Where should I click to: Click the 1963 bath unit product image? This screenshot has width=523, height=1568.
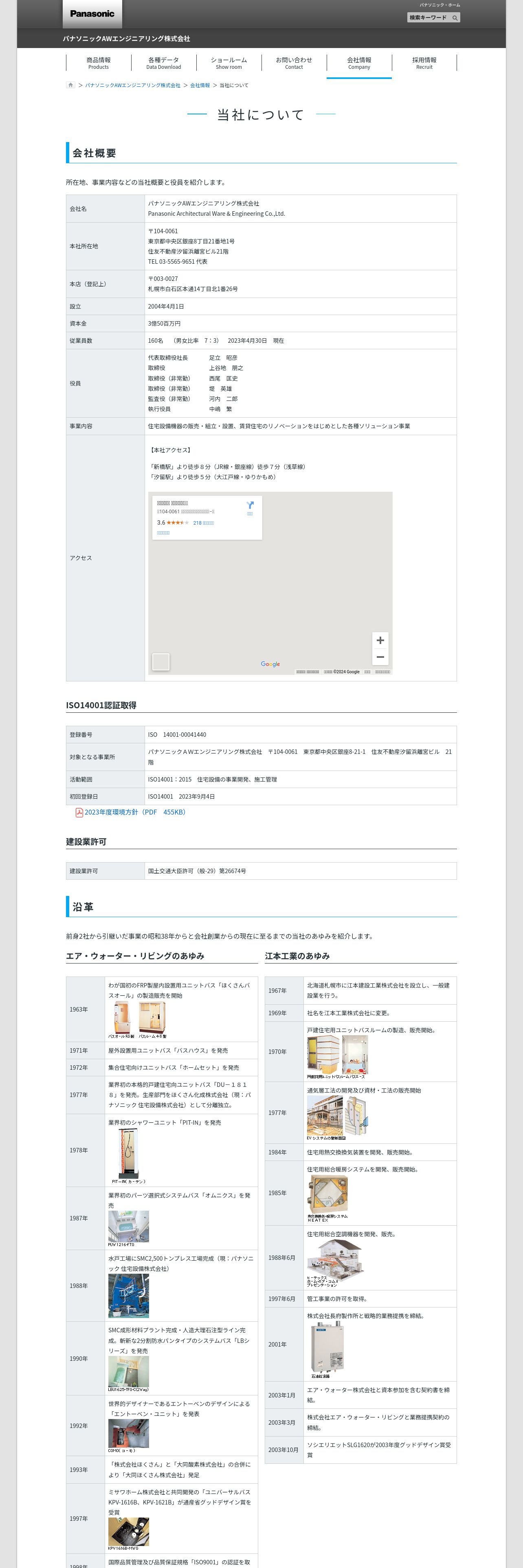(138, 1020)
